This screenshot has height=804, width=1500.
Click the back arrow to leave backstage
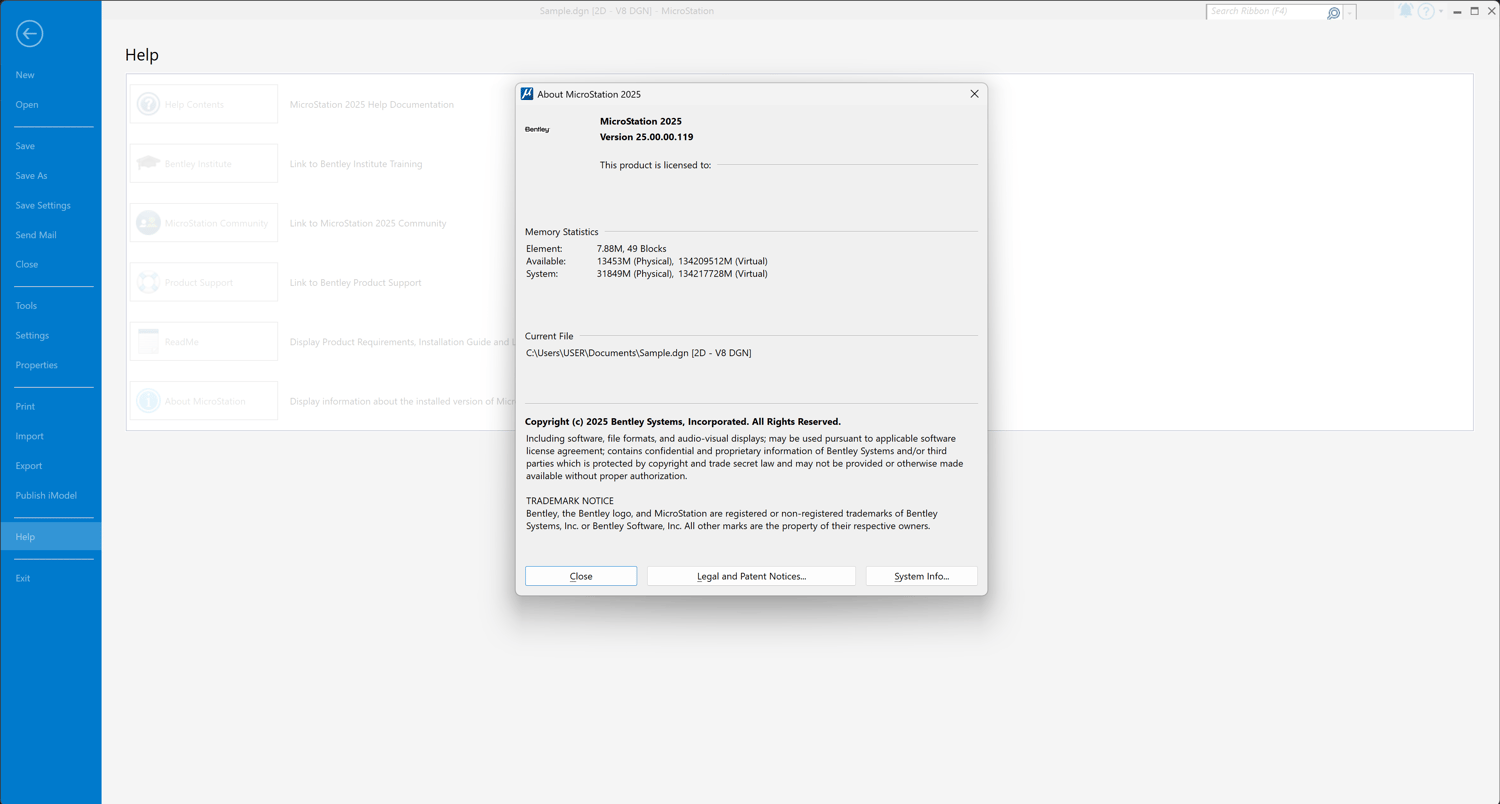tap(29, 34)
